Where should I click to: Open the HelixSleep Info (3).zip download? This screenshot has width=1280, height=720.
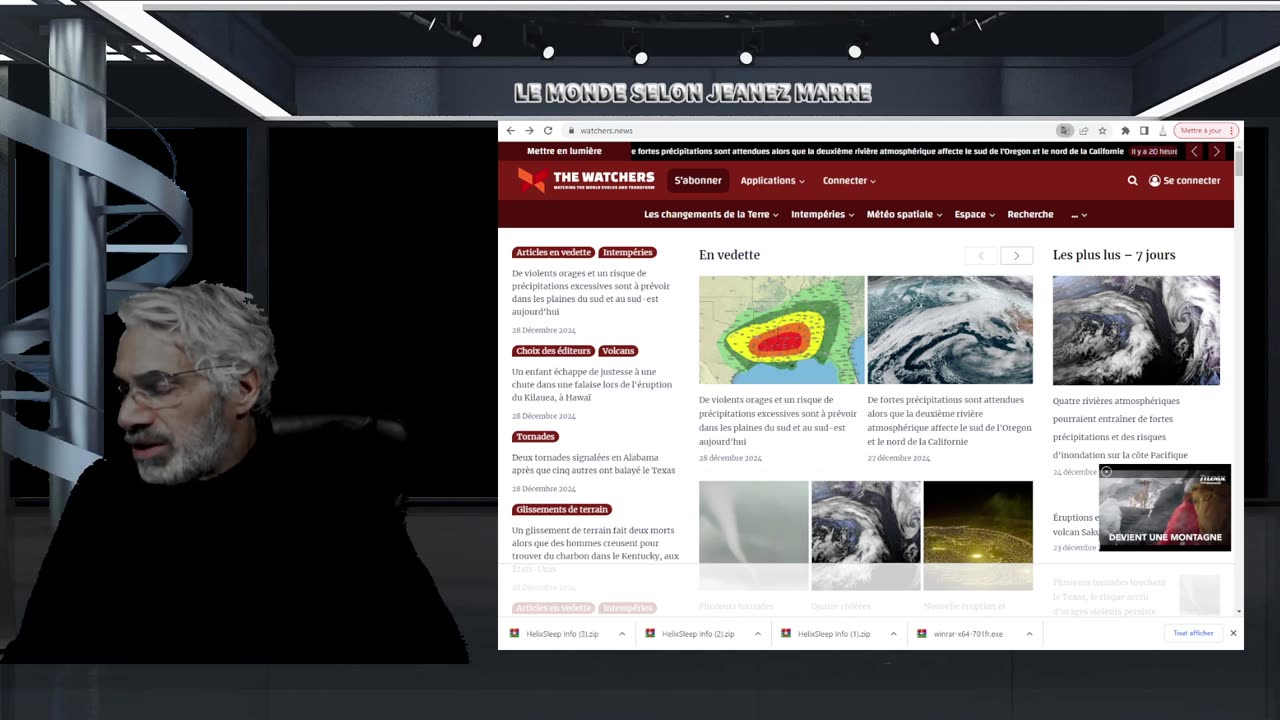562,634
